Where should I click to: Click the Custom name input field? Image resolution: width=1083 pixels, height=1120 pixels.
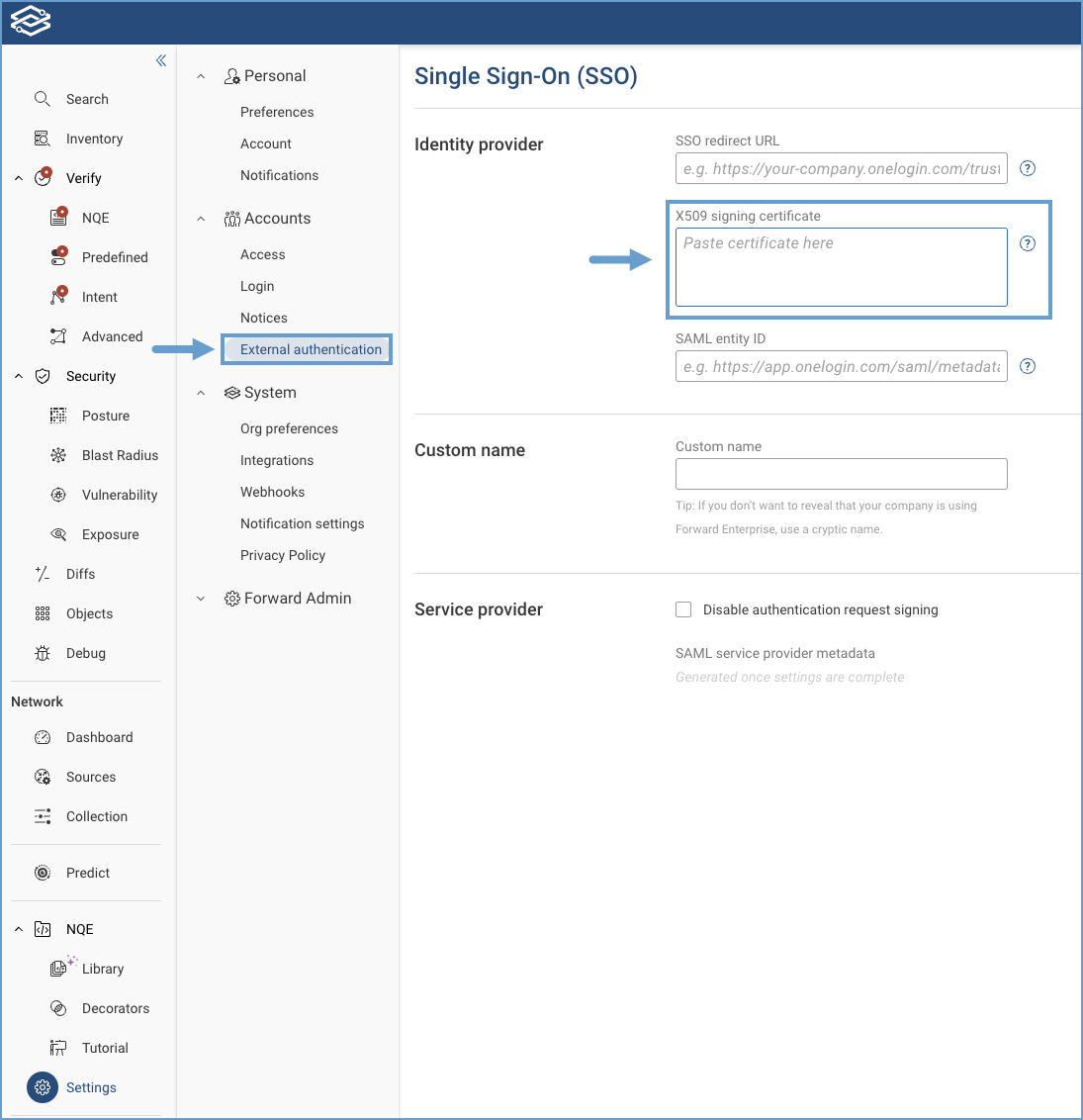pos(841,474)
